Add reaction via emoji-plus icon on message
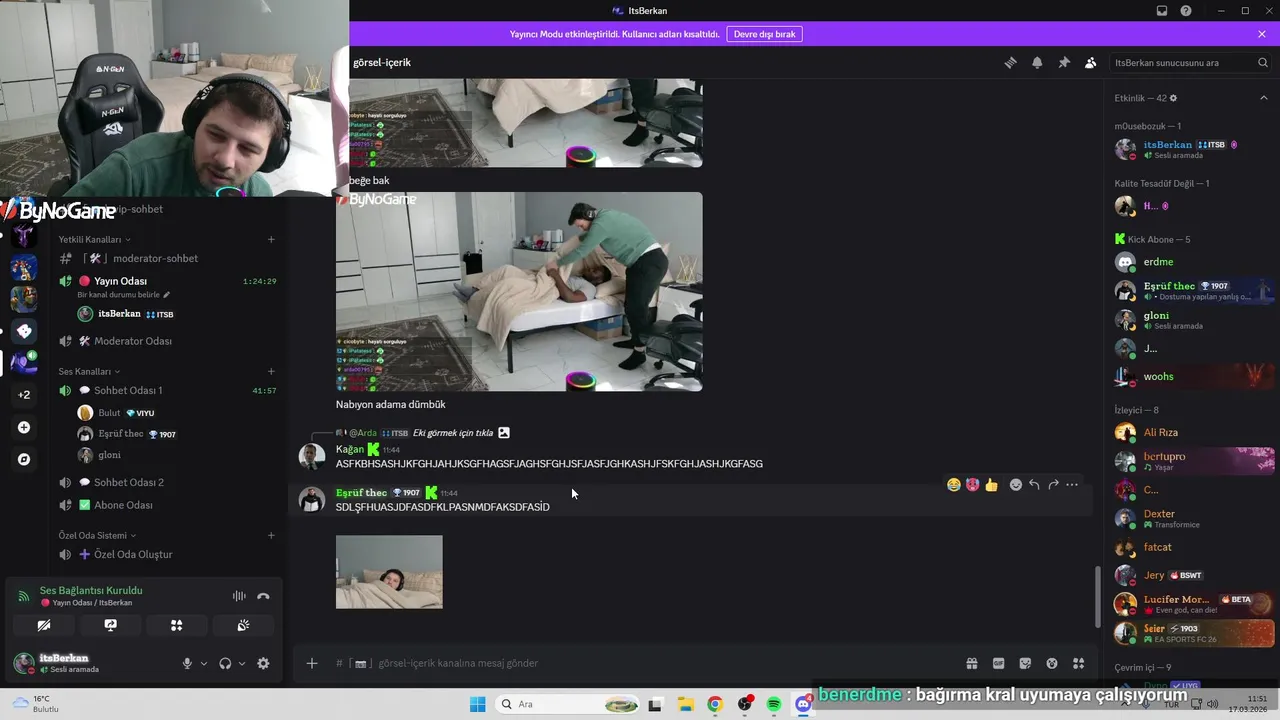The height and width of the screenshot is (720, 1280). pyautogui.click(x=1015, y=485)
